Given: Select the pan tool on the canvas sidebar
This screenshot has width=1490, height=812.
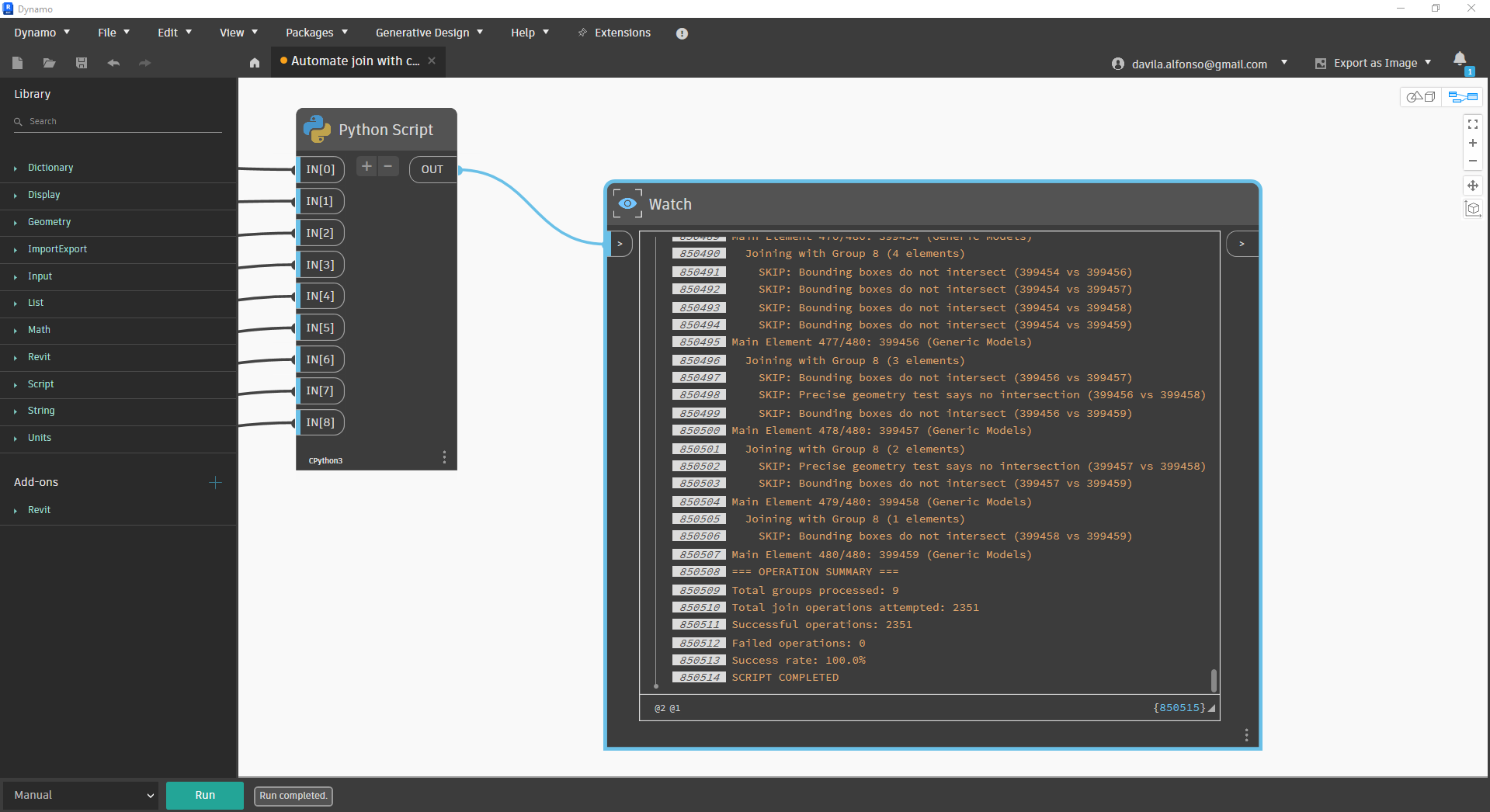Looking at the screenshot, I should point(1473,186).
